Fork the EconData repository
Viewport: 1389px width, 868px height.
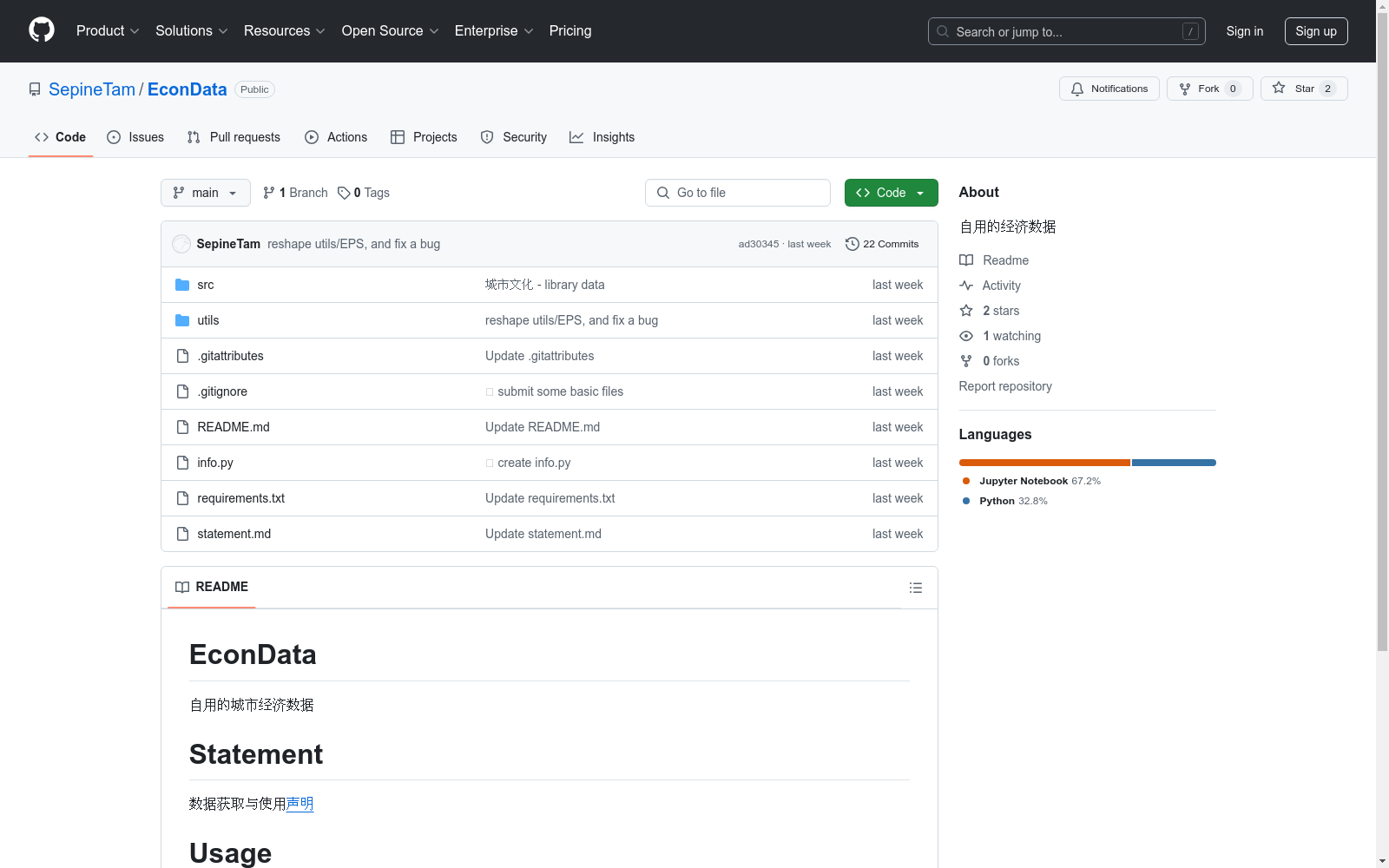click(1210, 89)
